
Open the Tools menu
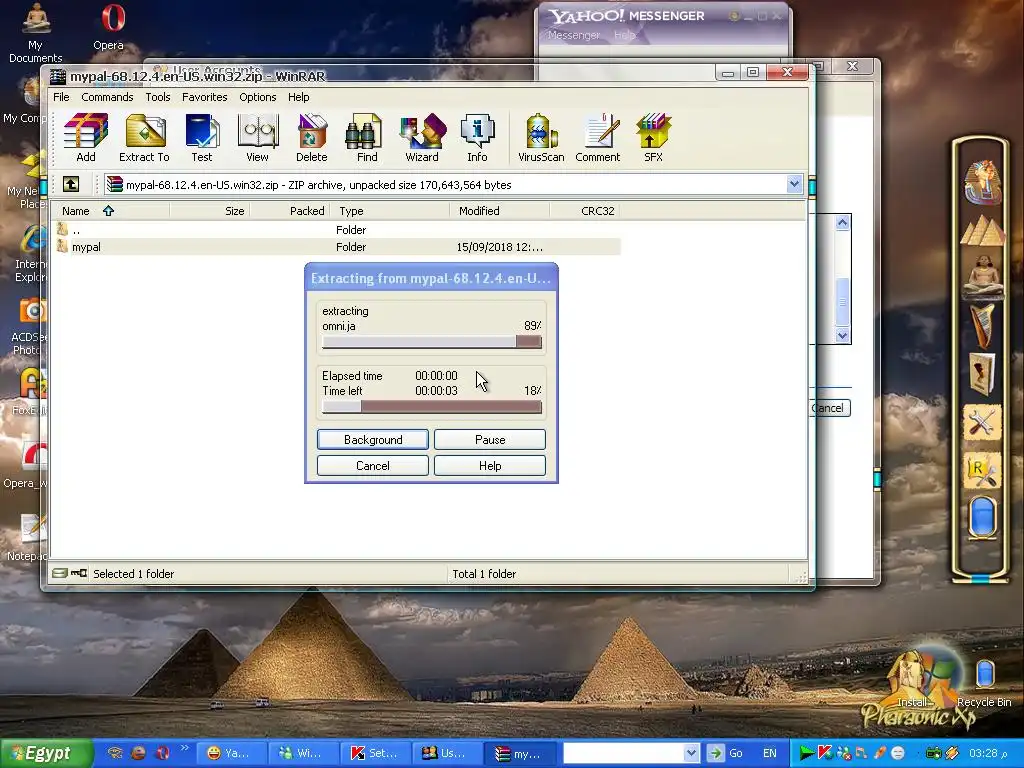pos(157,97)
